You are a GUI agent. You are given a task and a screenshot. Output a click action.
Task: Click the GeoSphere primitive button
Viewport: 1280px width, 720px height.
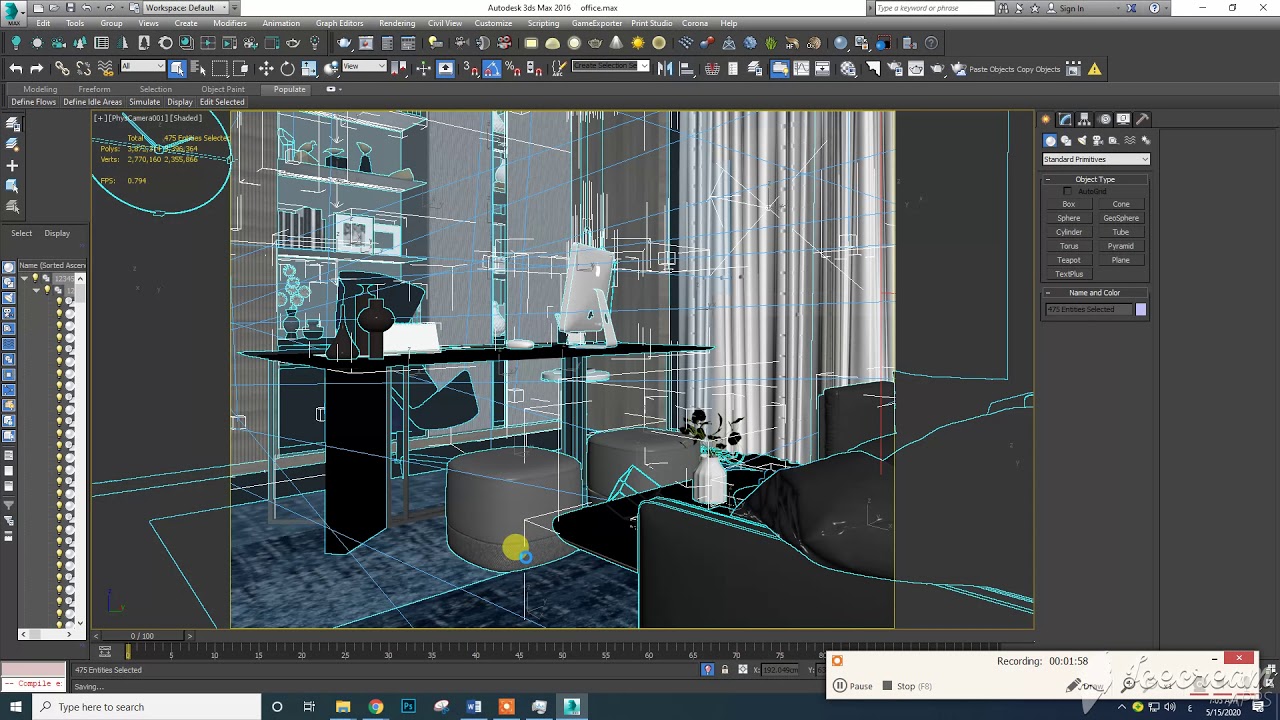(1121, 218)
